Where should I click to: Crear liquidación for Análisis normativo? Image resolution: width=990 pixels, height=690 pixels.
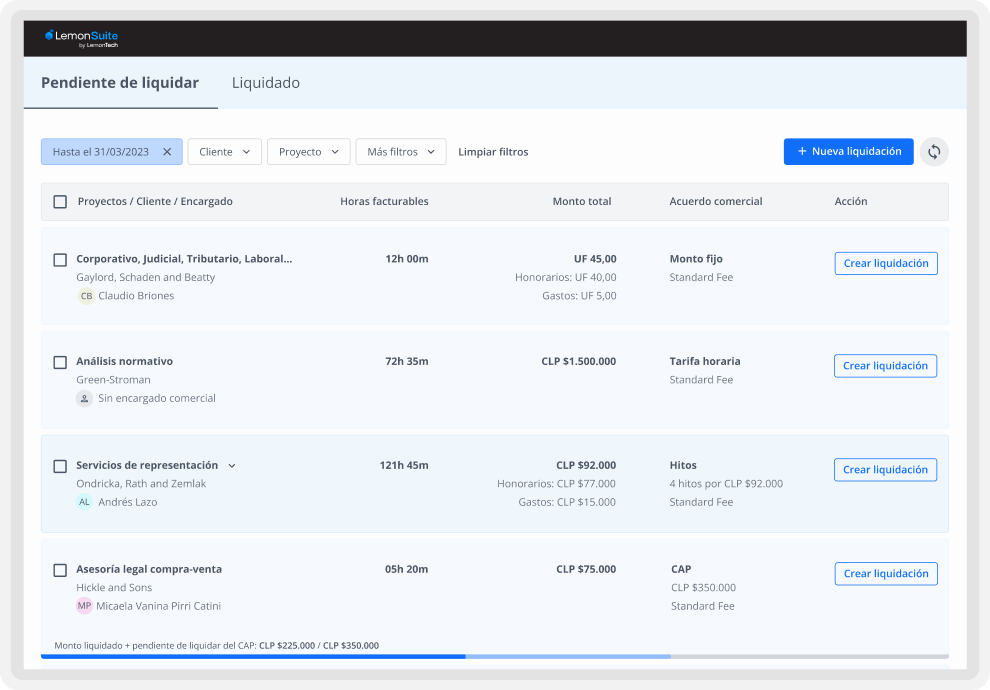click(885, 366)
